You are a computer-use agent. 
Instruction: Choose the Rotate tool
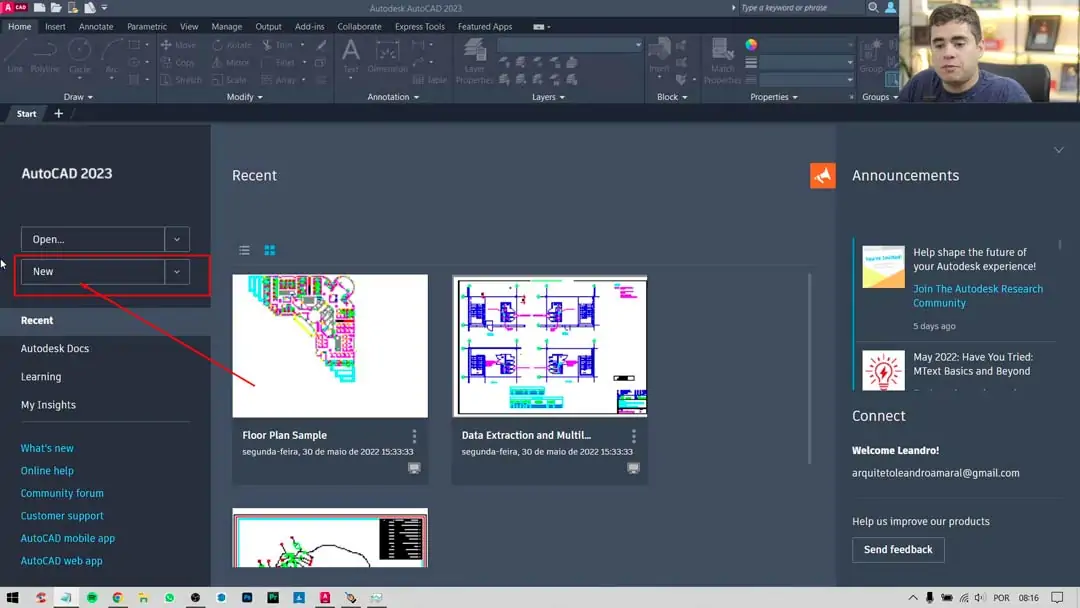click(232, 45)
